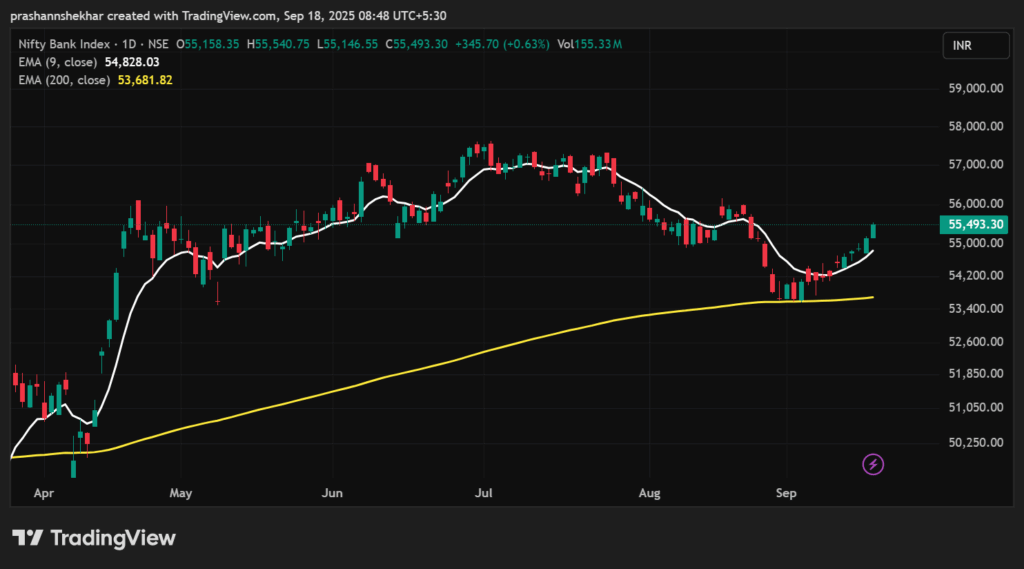Click the EMA 9 value 54,828.03
Viewport: 1024px width, 569px height.
coord(132,62)
